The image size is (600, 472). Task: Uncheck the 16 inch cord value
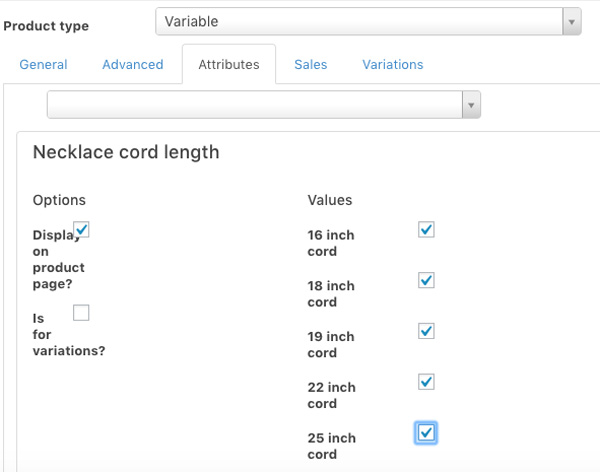coord(426,230)
